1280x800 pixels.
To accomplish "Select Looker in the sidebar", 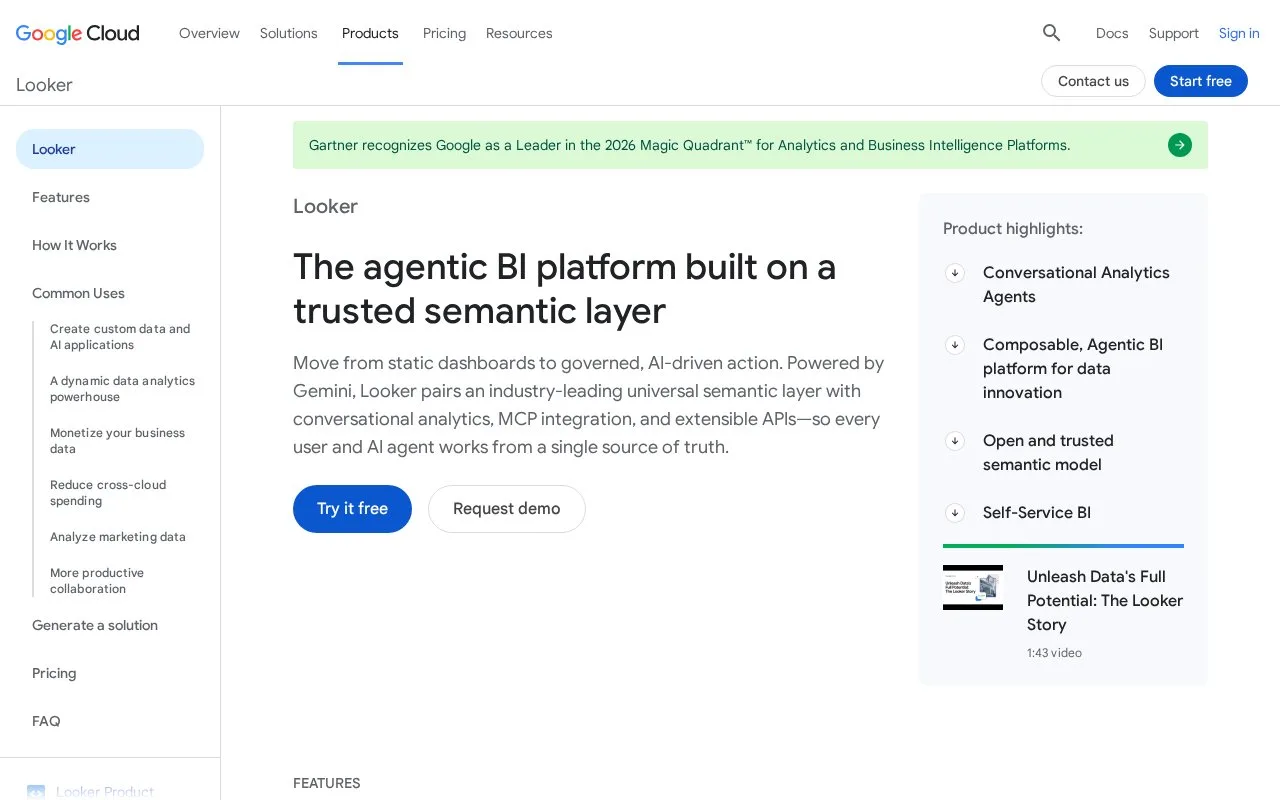I will (110, 149).
